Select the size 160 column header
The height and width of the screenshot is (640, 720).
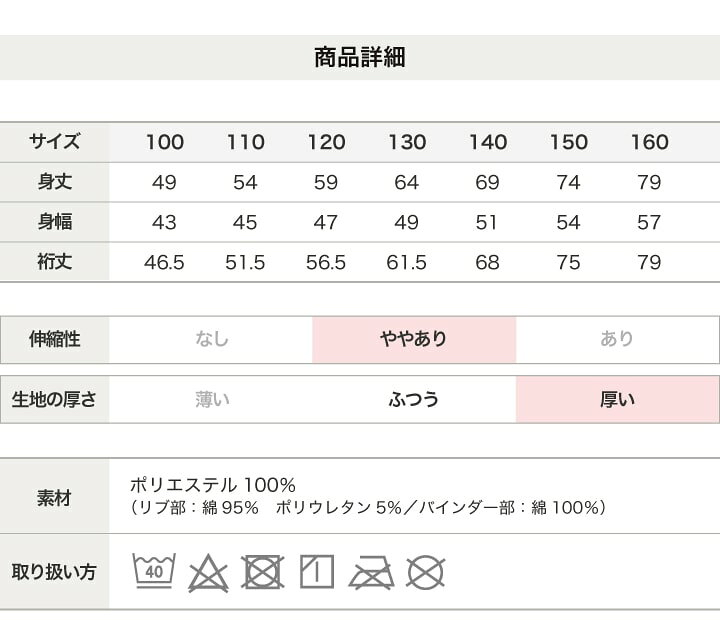point(649,142)
